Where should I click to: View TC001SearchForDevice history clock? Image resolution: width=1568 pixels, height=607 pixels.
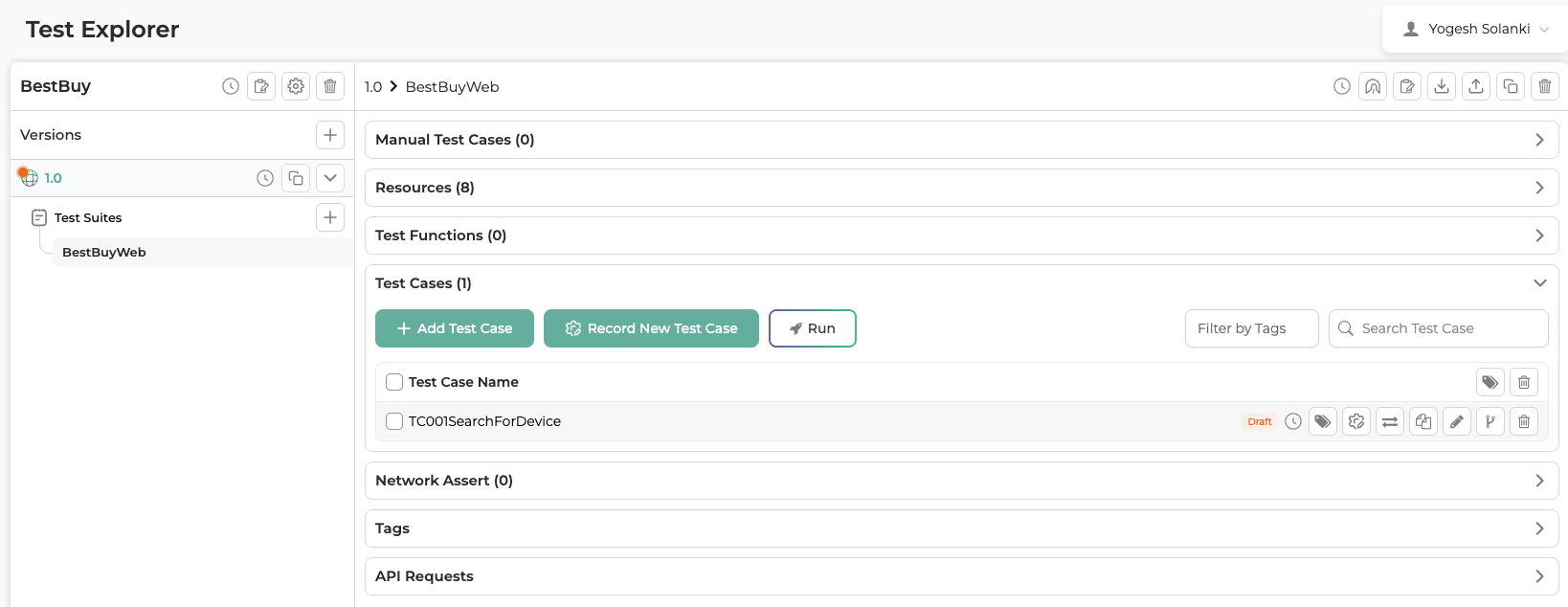click(x=1293, y=421)
